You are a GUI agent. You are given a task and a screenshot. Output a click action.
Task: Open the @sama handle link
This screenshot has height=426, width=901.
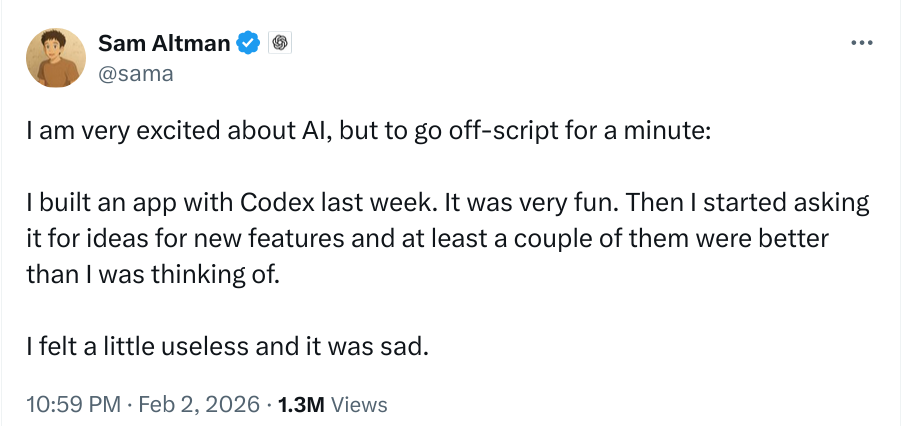(x=136, y=73)
